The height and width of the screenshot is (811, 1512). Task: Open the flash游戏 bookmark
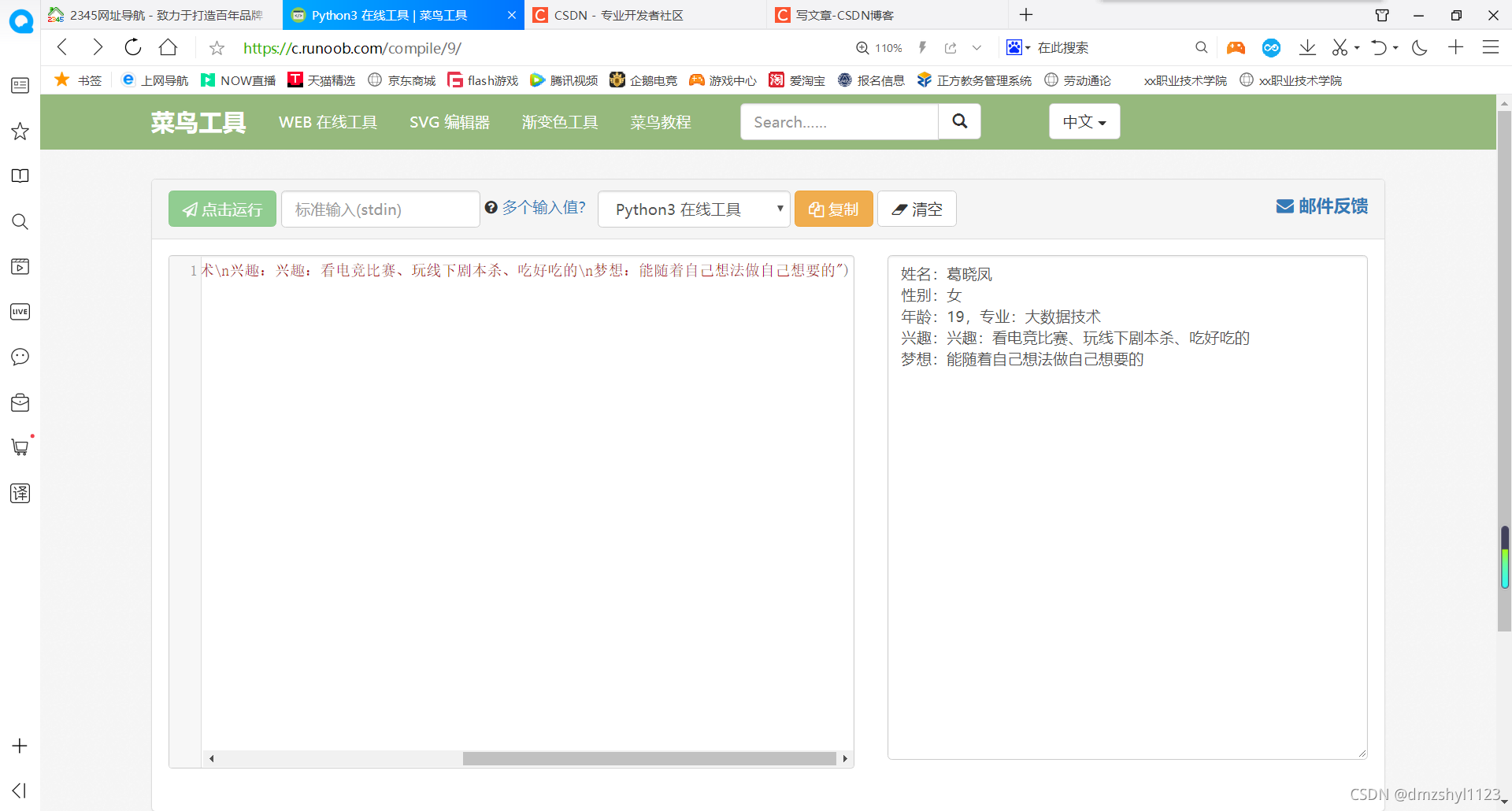pos(483,80)
